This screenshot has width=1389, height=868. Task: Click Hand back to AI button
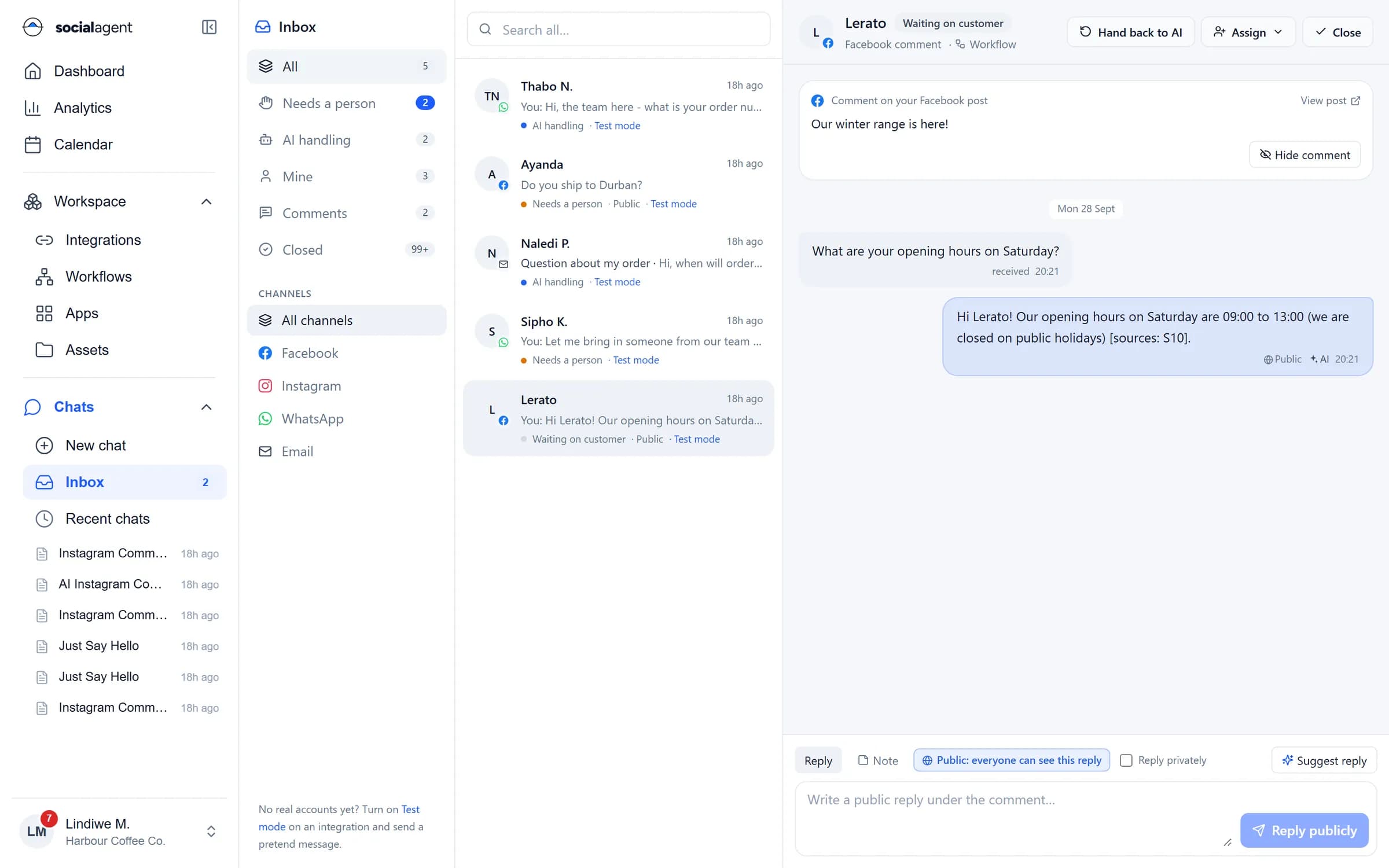coord(1130,32)
